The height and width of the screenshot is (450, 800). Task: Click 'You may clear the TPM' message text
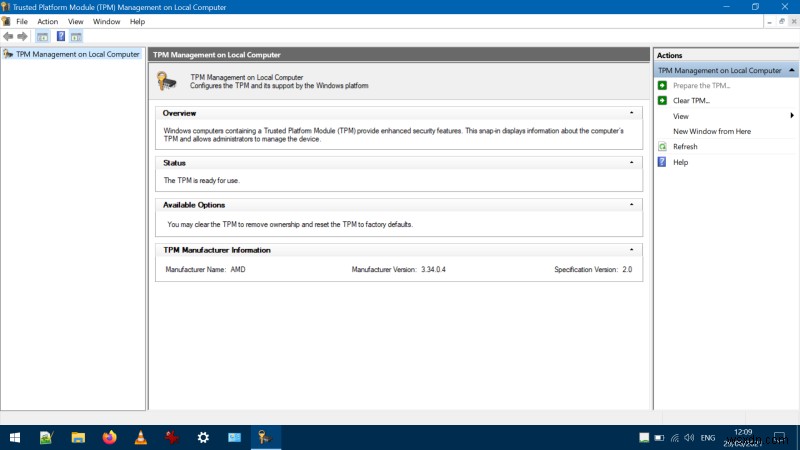(290, 224)
